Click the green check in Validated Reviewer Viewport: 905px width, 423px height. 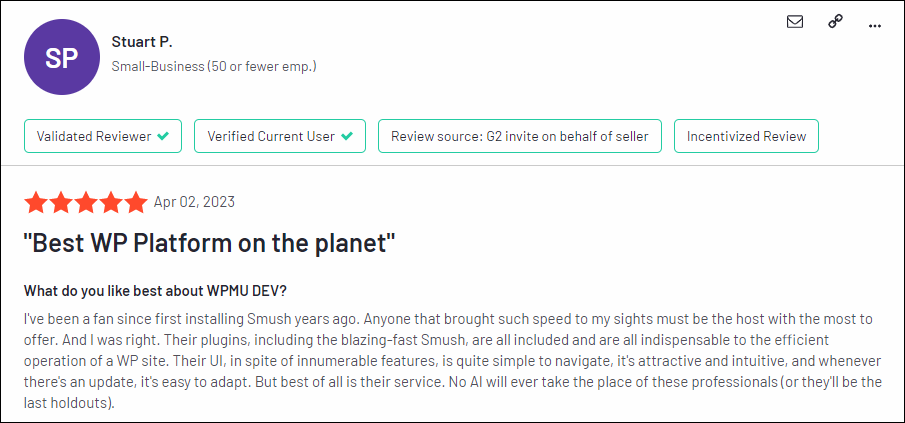[x=163, y=136]
